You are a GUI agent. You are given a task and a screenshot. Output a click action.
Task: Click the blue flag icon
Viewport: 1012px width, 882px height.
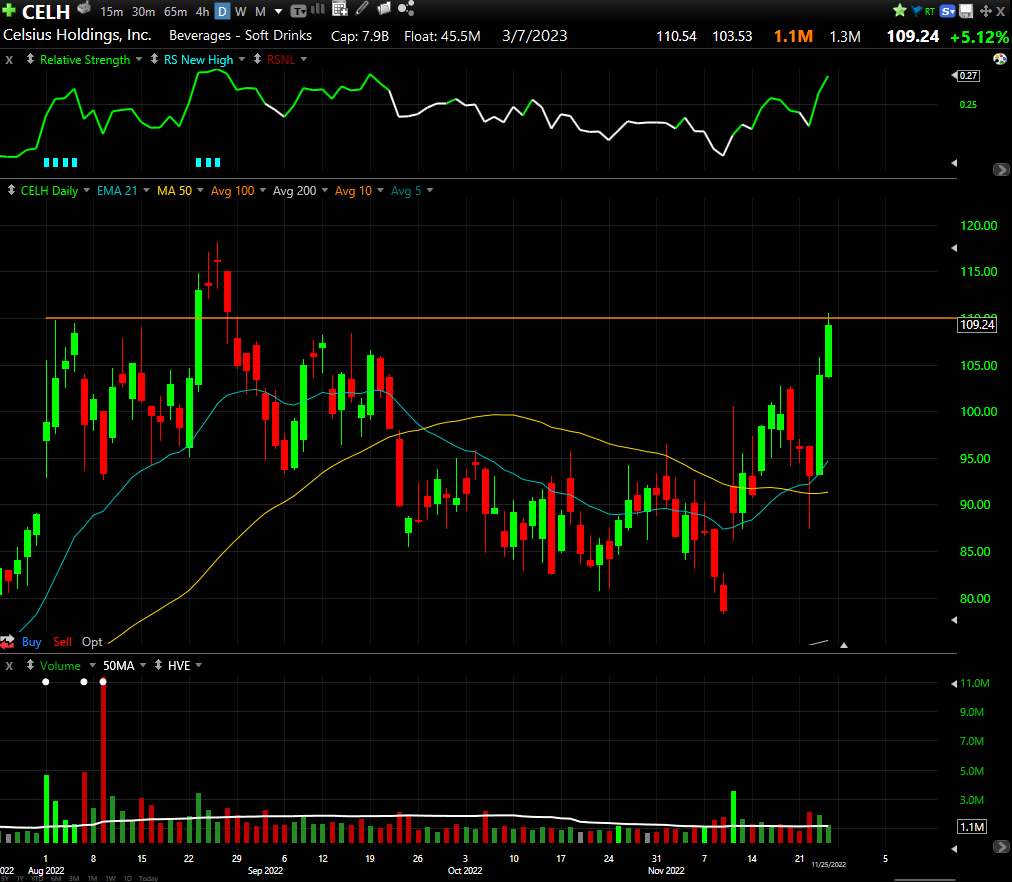[916, 11]
